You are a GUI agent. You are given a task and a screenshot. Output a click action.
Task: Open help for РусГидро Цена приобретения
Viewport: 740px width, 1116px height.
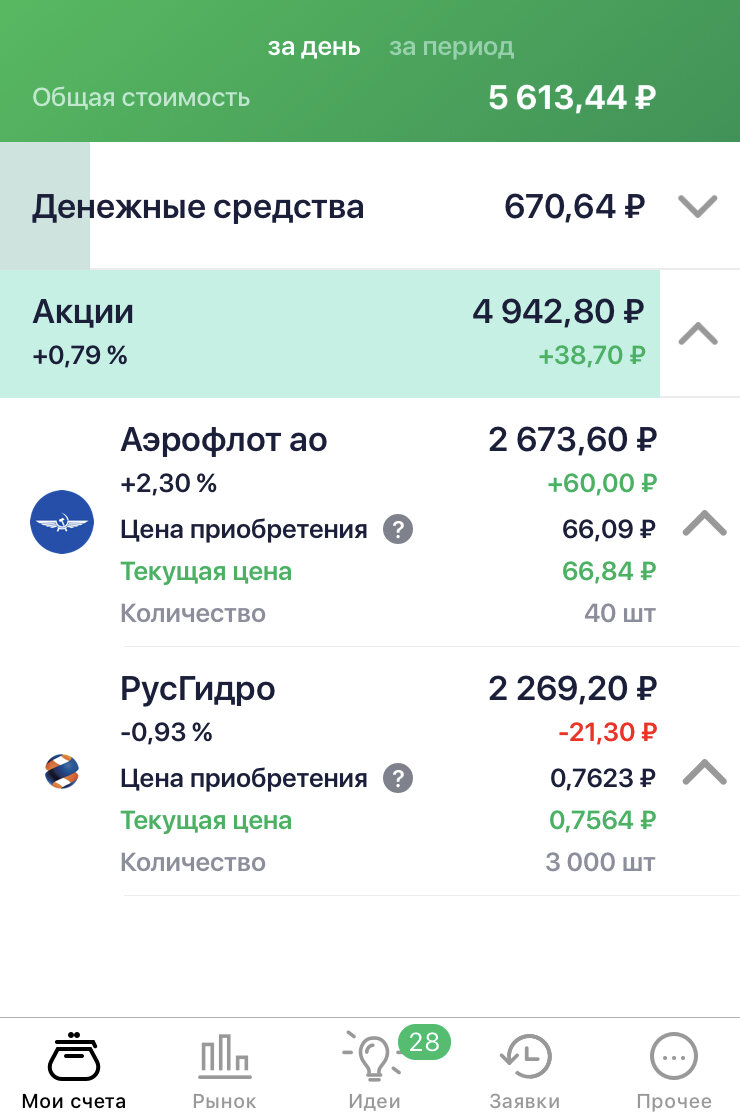398,778
